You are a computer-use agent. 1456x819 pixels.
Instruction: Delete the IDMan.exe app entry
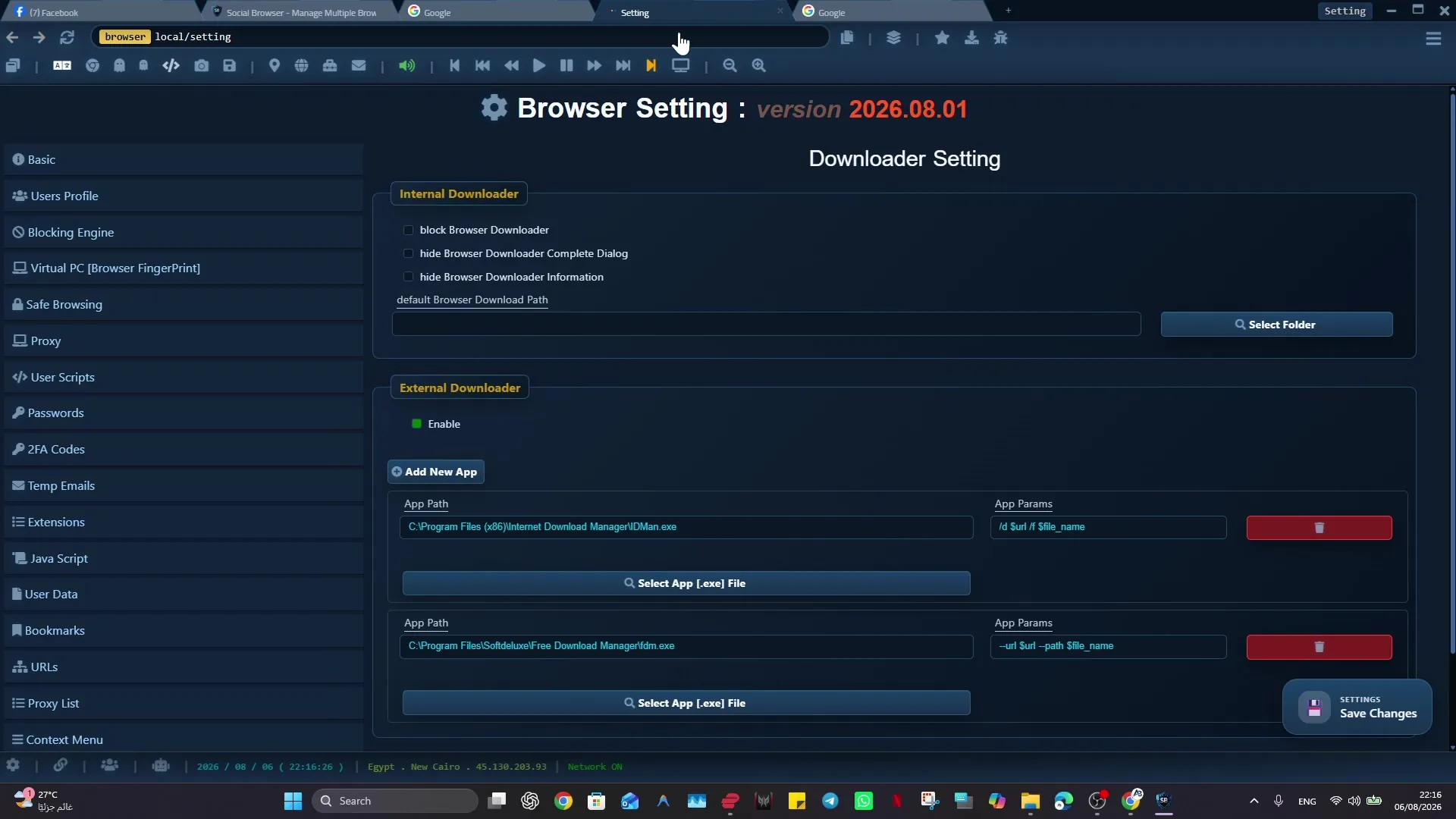coord(1319,528)
